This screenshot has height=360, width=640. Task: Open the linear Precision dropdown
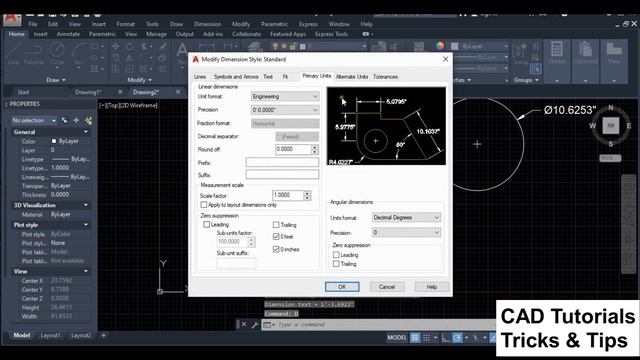(x=285, y=110)
